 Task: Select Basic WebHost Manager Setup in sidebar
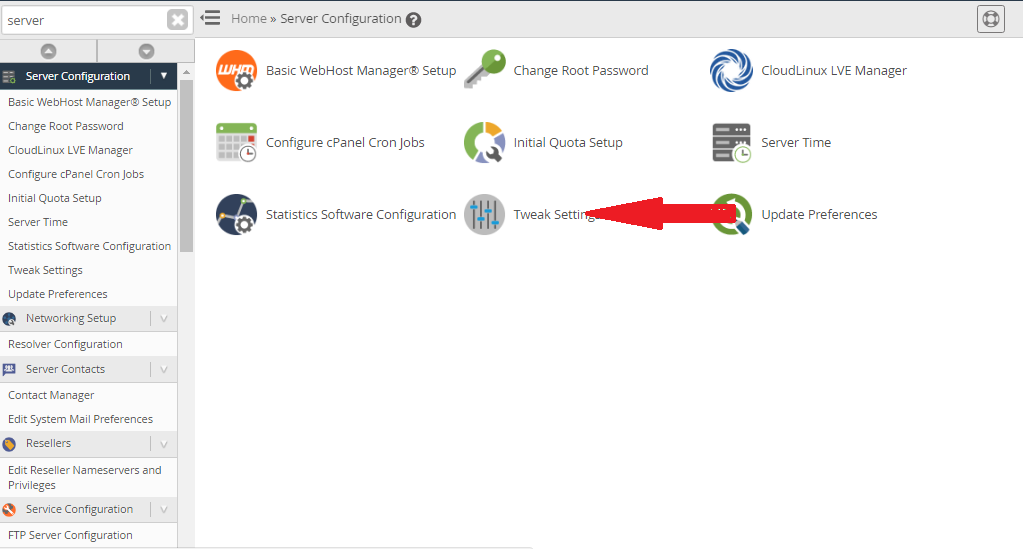(89, 102)
